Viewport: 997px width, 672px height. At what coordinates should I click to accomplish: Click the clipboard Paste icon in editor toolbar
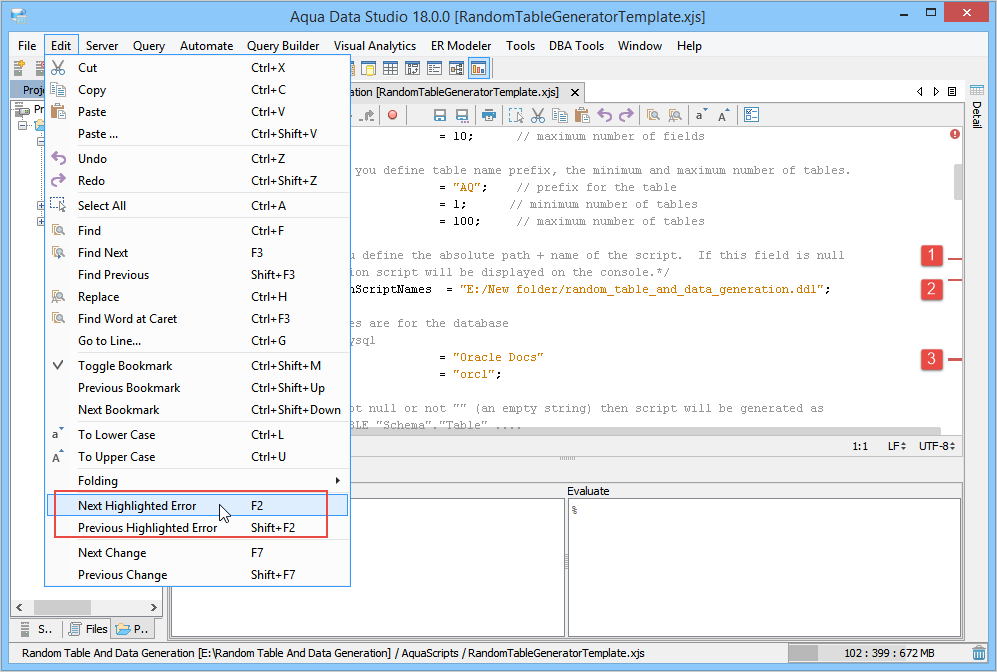click(582, 115)
